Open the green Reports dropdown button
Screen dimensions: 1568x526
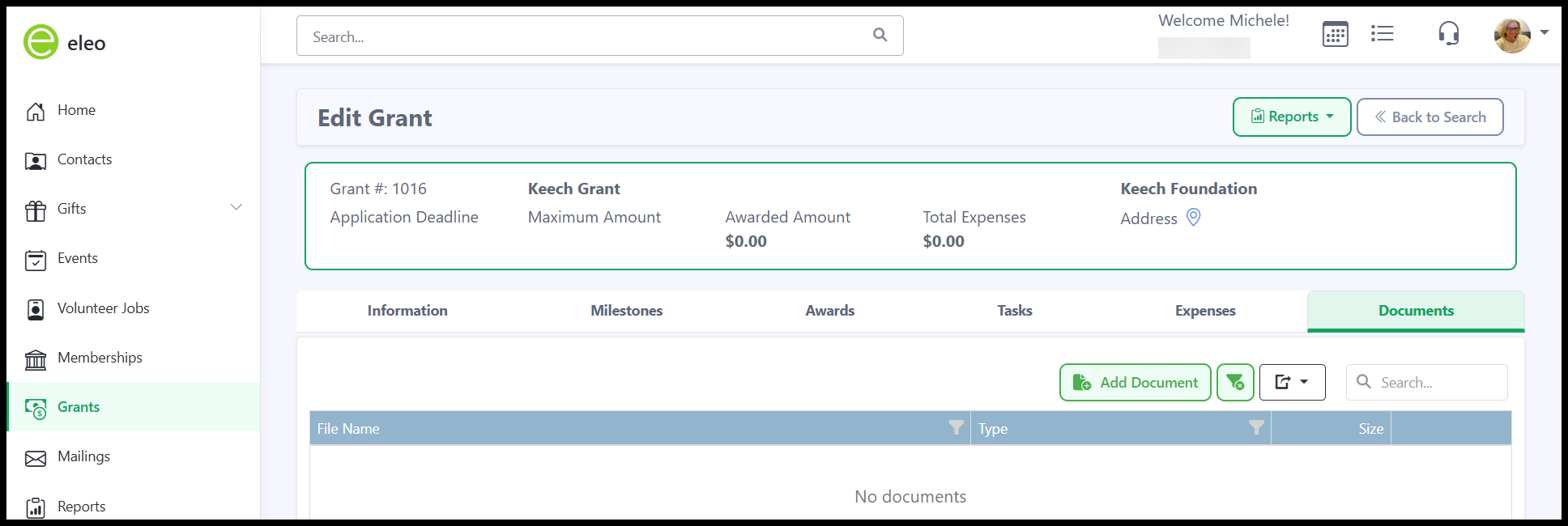point(1292,117)
